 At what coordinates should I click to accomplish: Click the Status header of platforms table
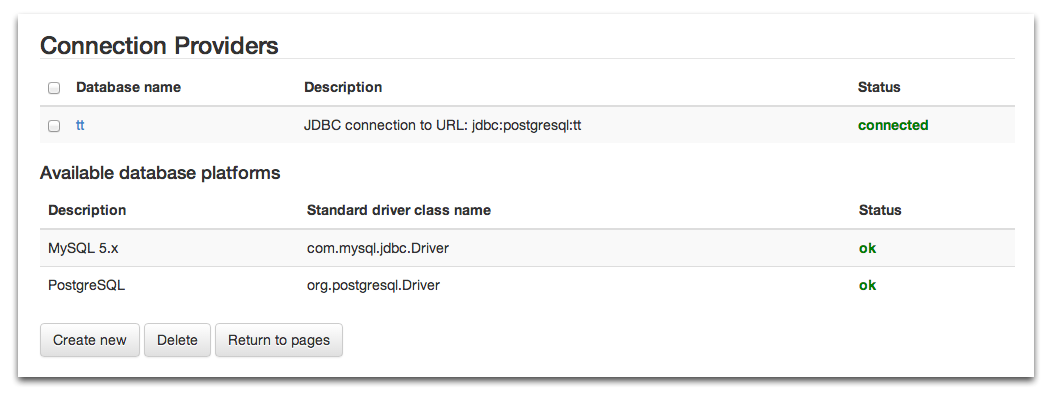click(880, 211)
